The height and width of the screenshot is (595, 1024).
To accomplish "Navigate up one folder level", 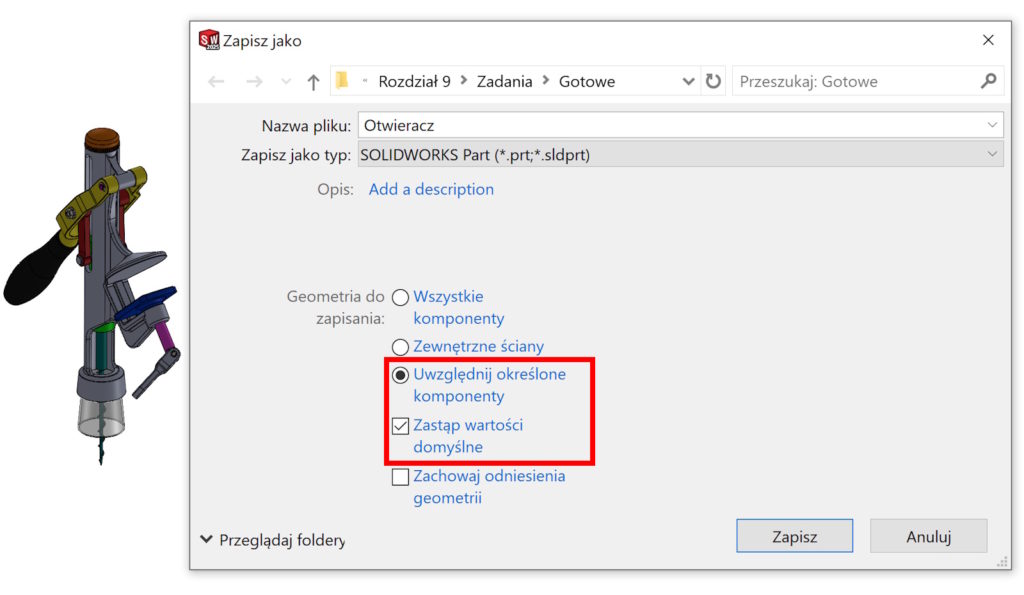I will [313, 82].
